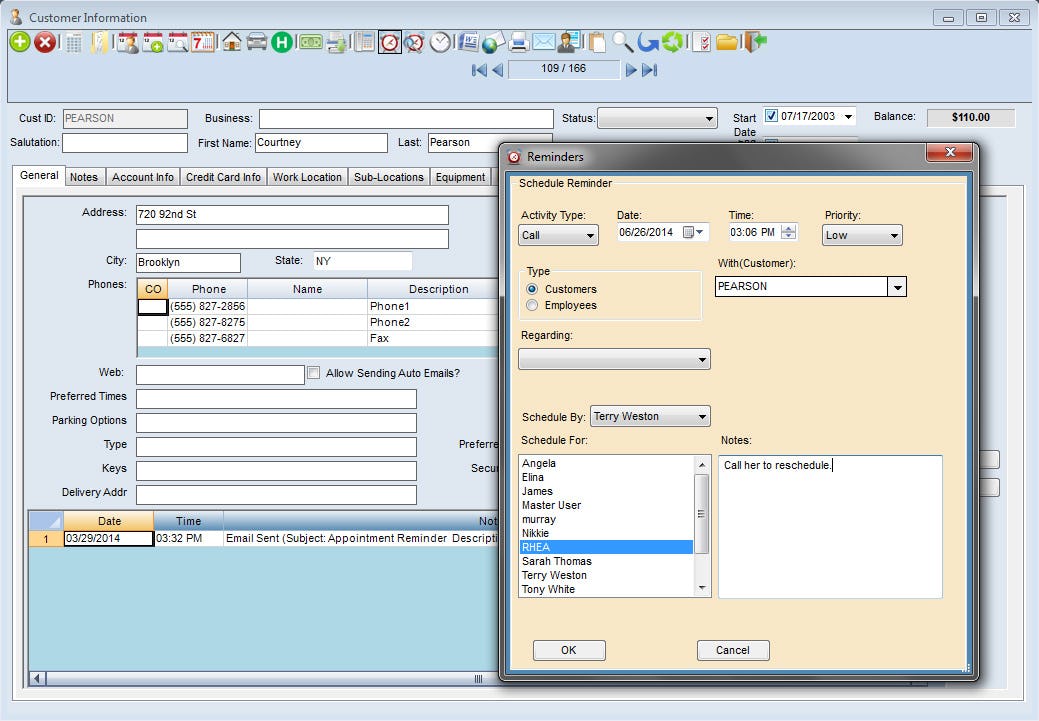Select the Employees radio button
The height and width of the screenshot is (721, 1039).
tap(532, 305)
